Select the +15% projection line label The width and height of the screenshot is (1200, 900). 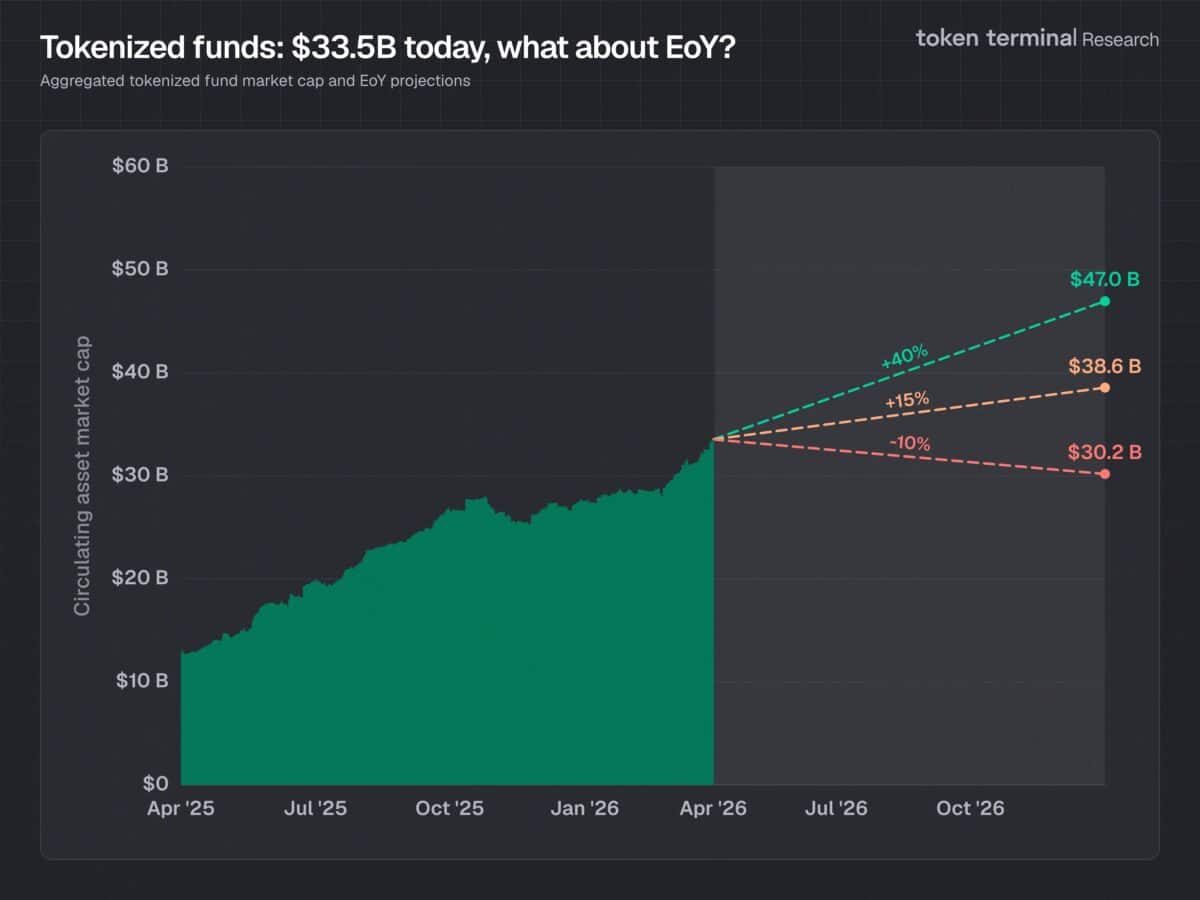(x=907, y=400)
